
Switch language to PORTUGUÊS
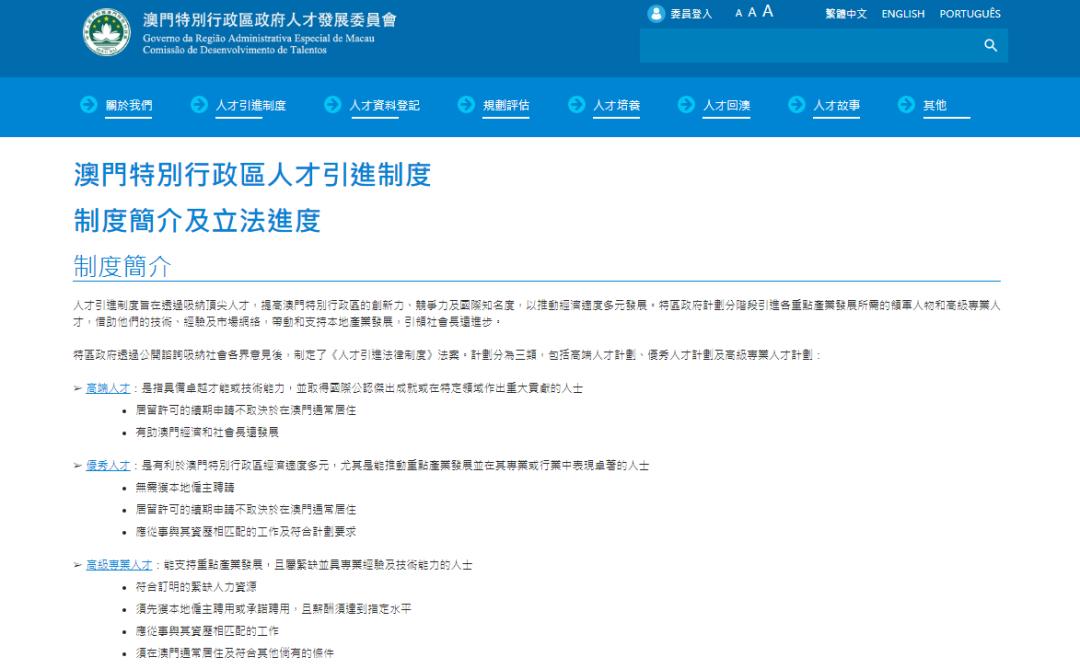(x=970, y=14)
